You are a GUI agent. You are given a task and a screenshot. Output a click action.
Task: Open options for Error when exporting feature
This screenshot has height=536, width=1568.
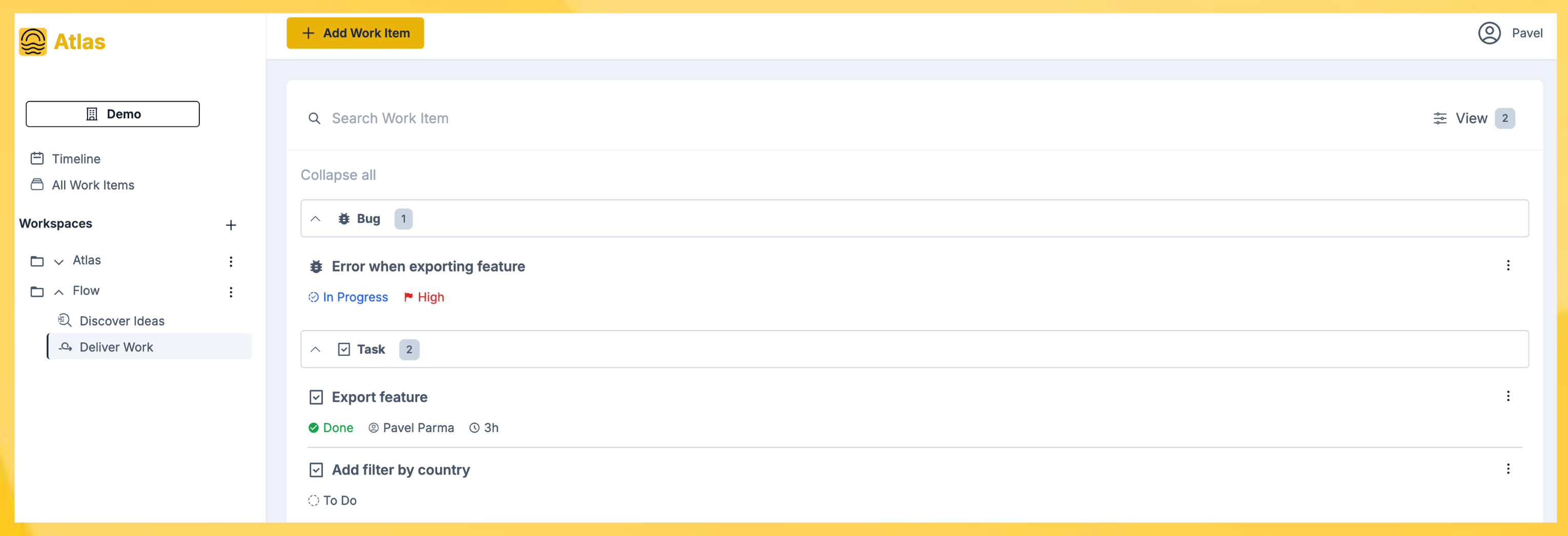(1508, 266)
